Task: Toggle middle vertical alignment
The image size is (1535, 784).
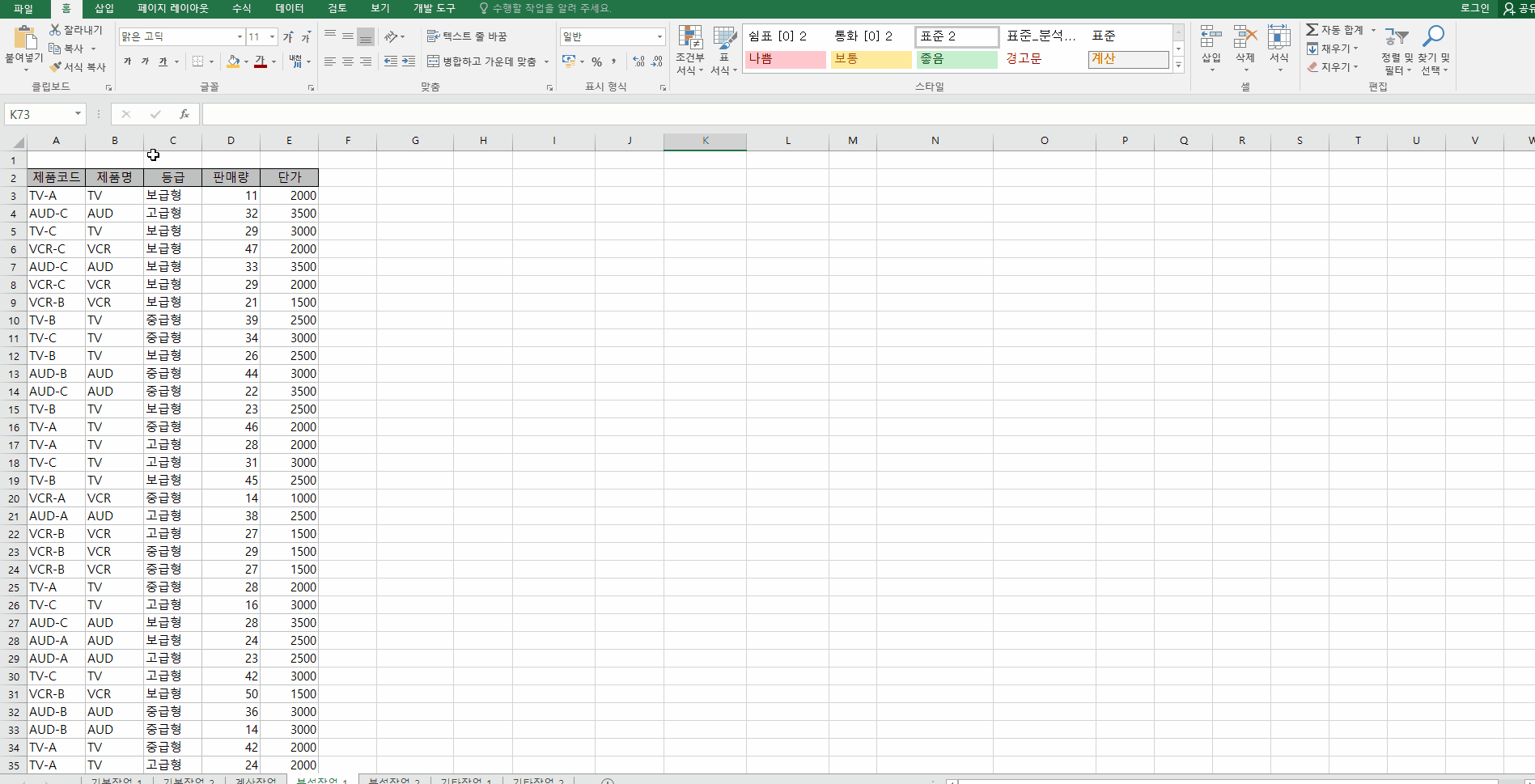Action: [x=348, y=37]
